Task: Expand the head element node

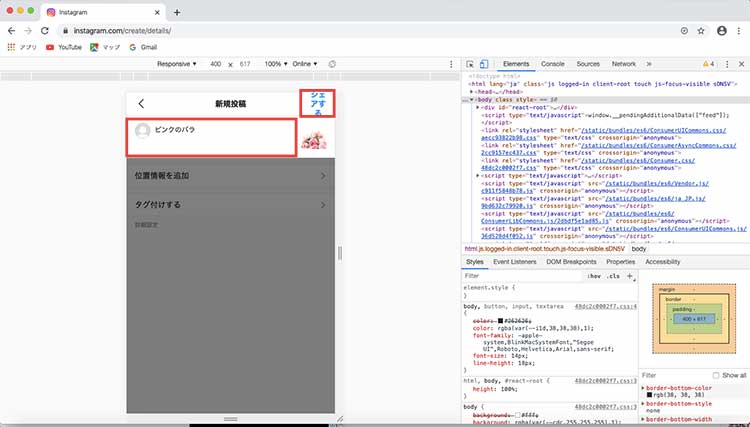Action: click(x=472, y=92)
